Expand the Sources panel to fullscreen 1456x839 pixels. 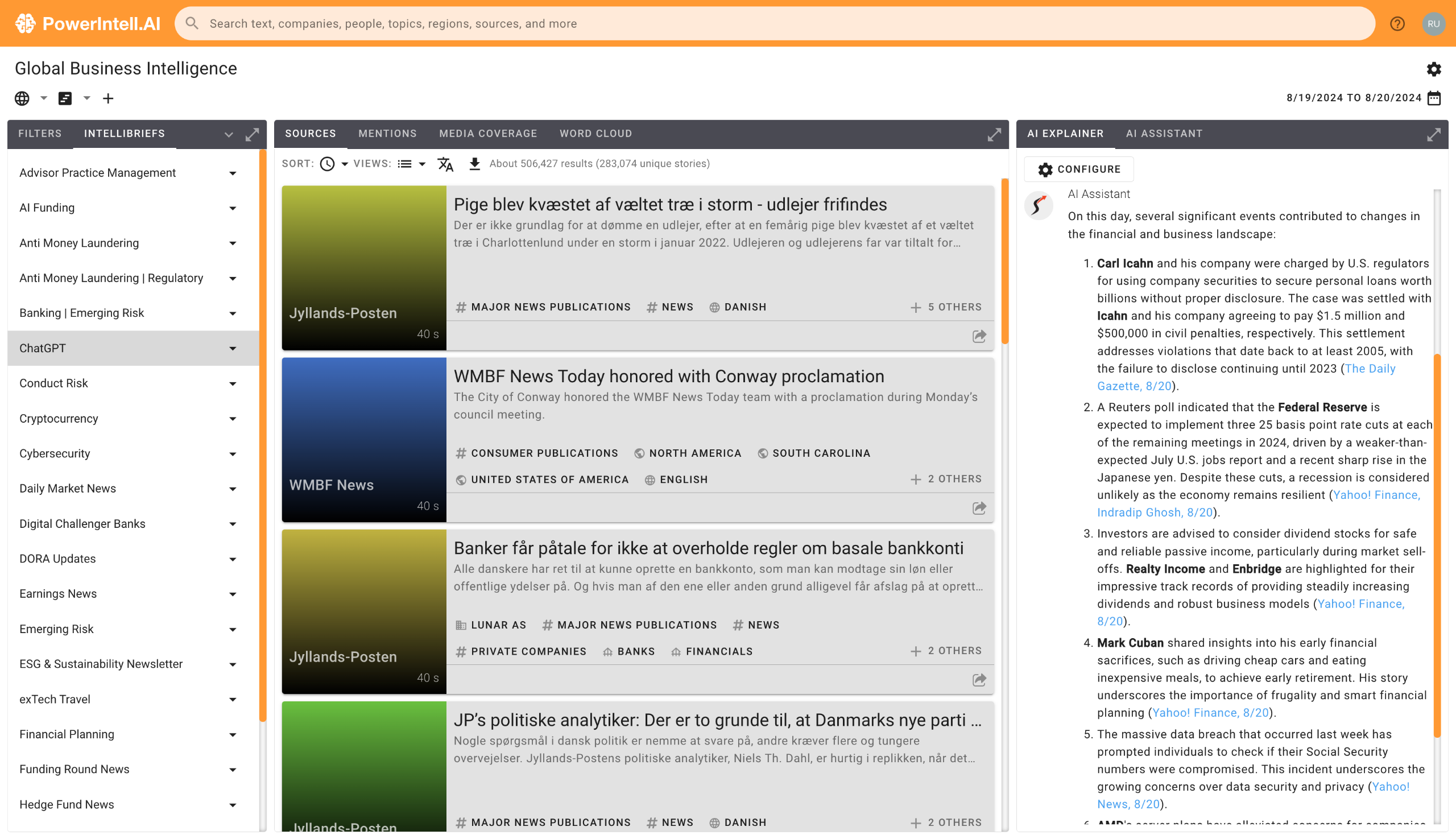click(x=994, y=134)
